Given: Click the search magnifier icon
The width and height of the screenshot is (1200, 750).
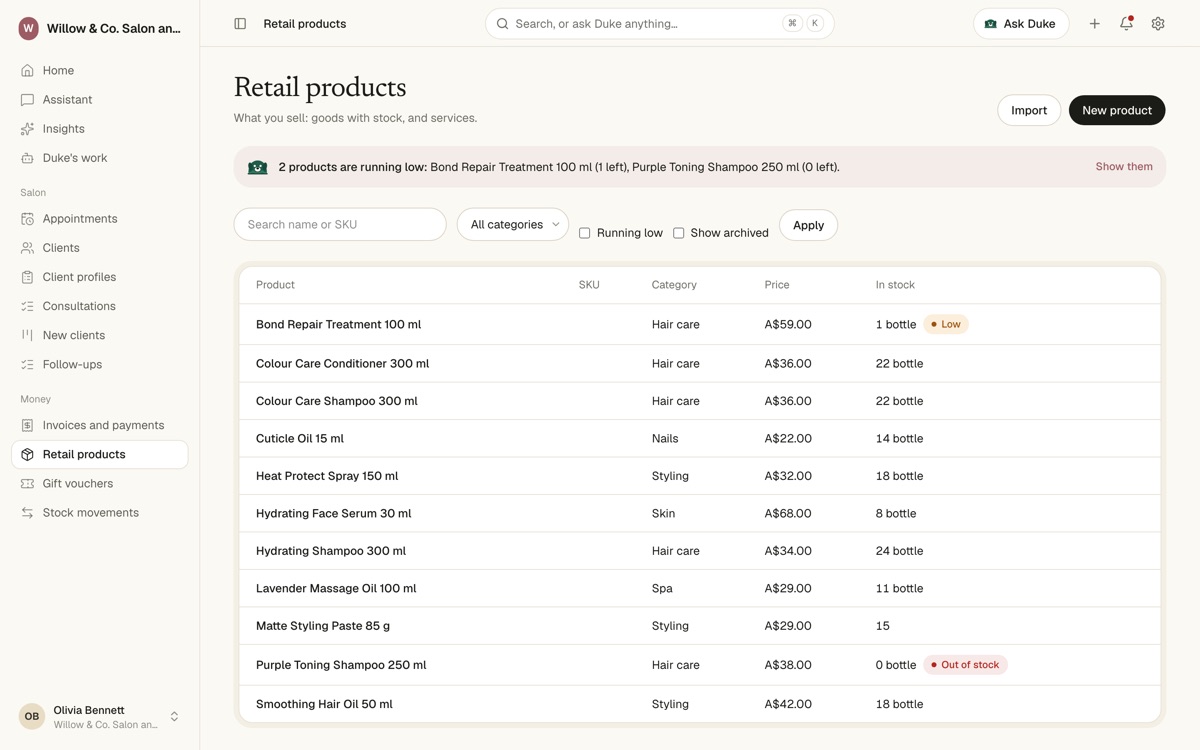Looking at the screenshot, I should 503,23.
